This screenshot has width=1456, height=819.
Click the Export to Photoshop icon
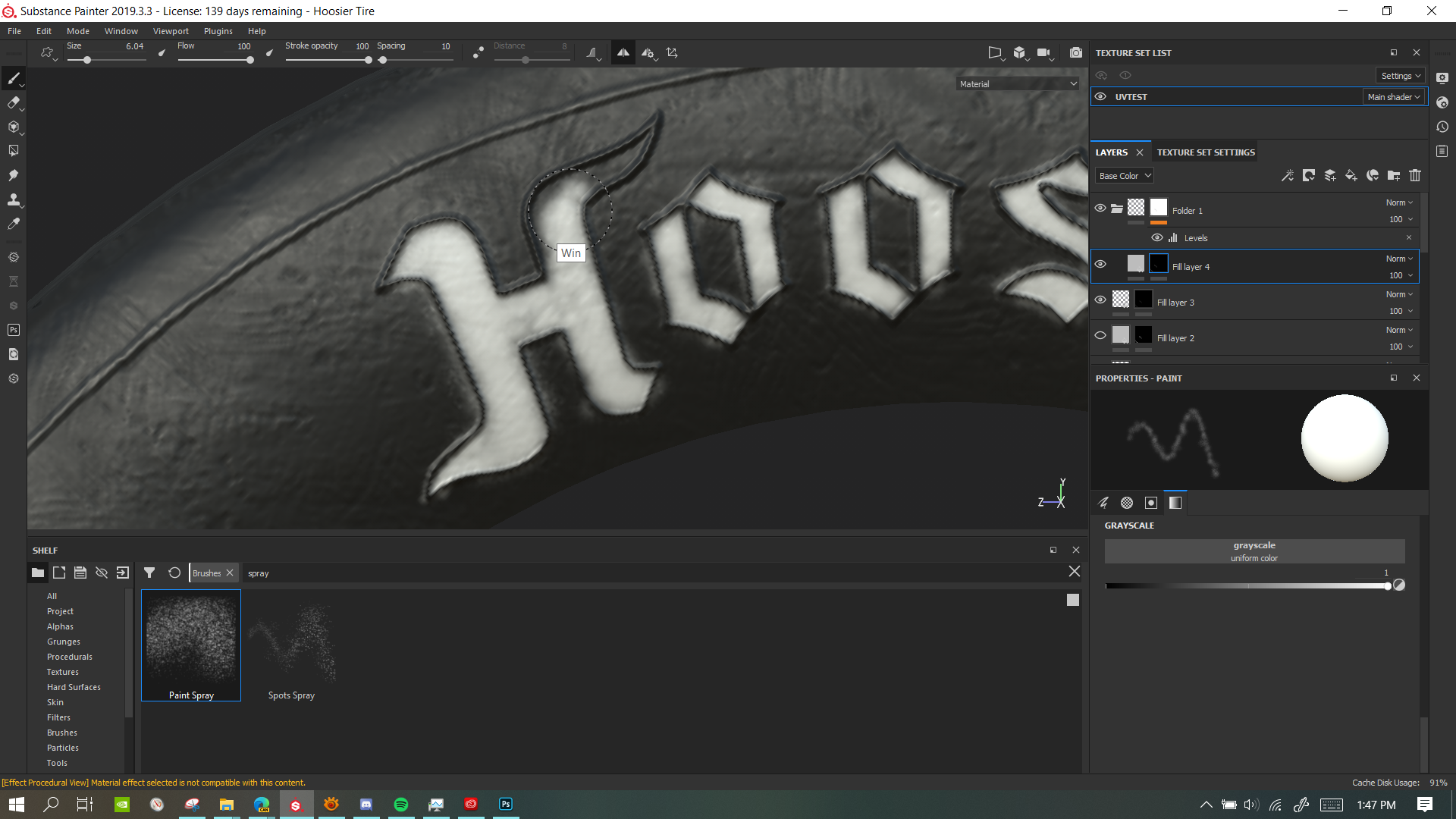[14, 330]
